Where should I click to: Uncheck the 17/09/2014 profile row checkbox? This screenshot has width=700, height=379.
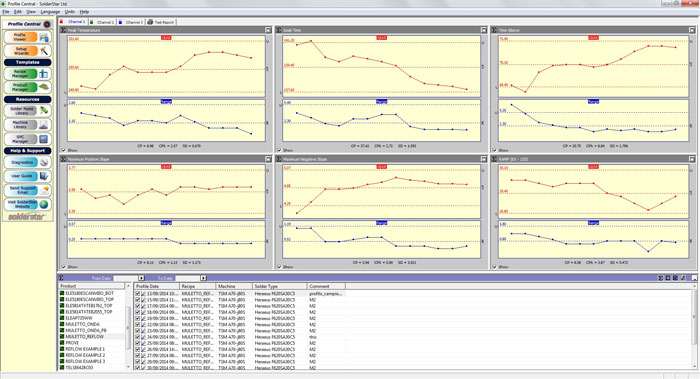(138, 306)
